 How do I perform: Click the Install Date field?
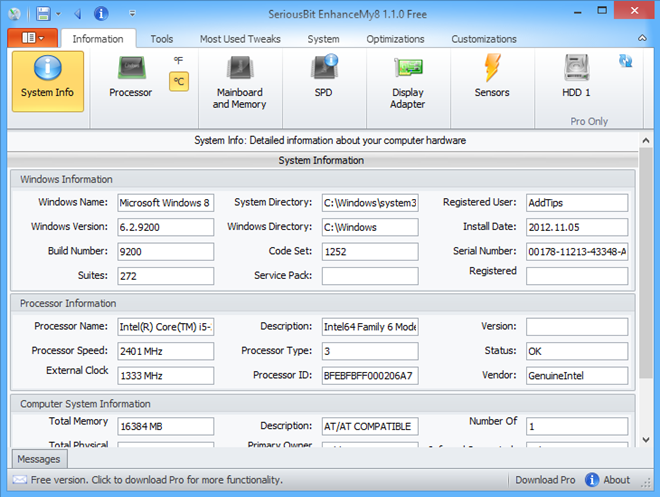point(577,227)
